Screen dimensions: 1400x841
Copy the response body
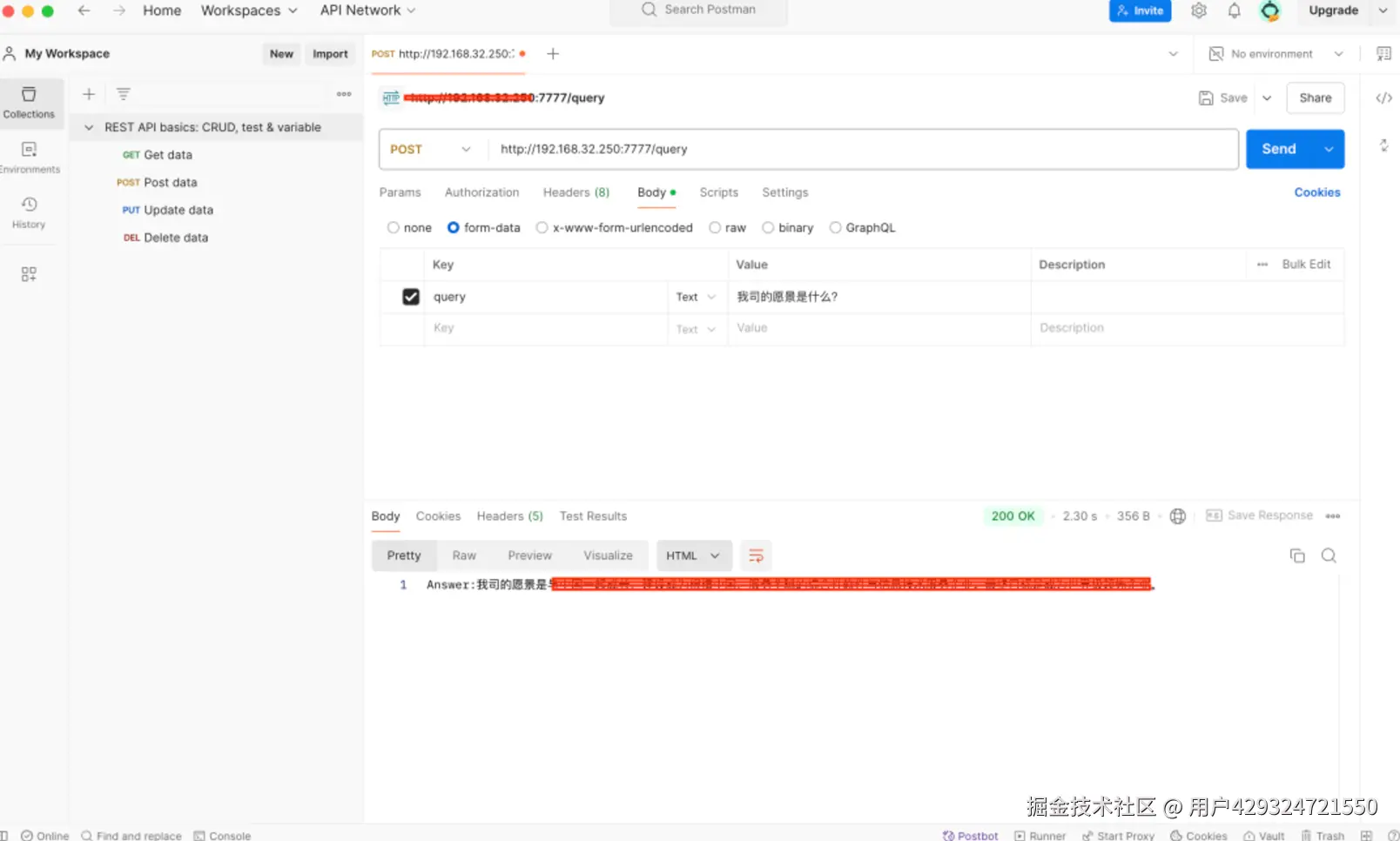[x=1297, y=555]
